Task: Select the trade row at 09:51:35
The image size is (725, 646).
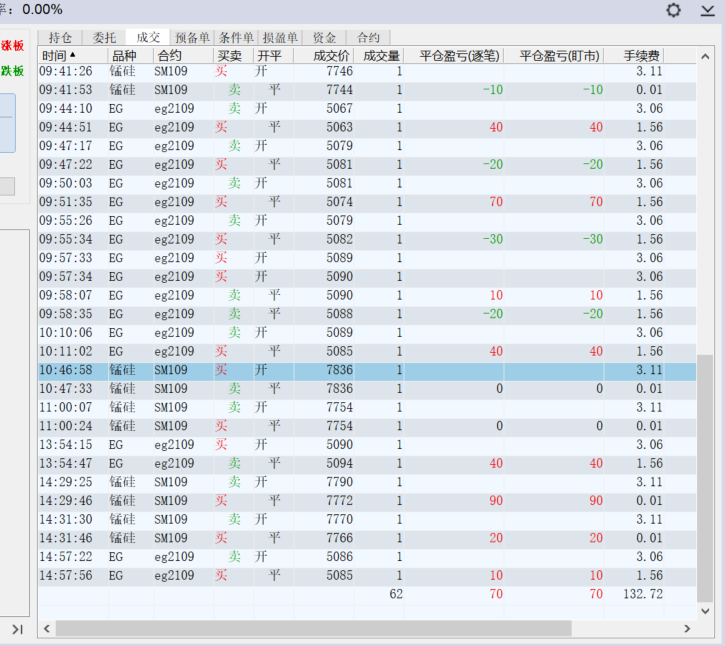Action: tap(367, 202)
